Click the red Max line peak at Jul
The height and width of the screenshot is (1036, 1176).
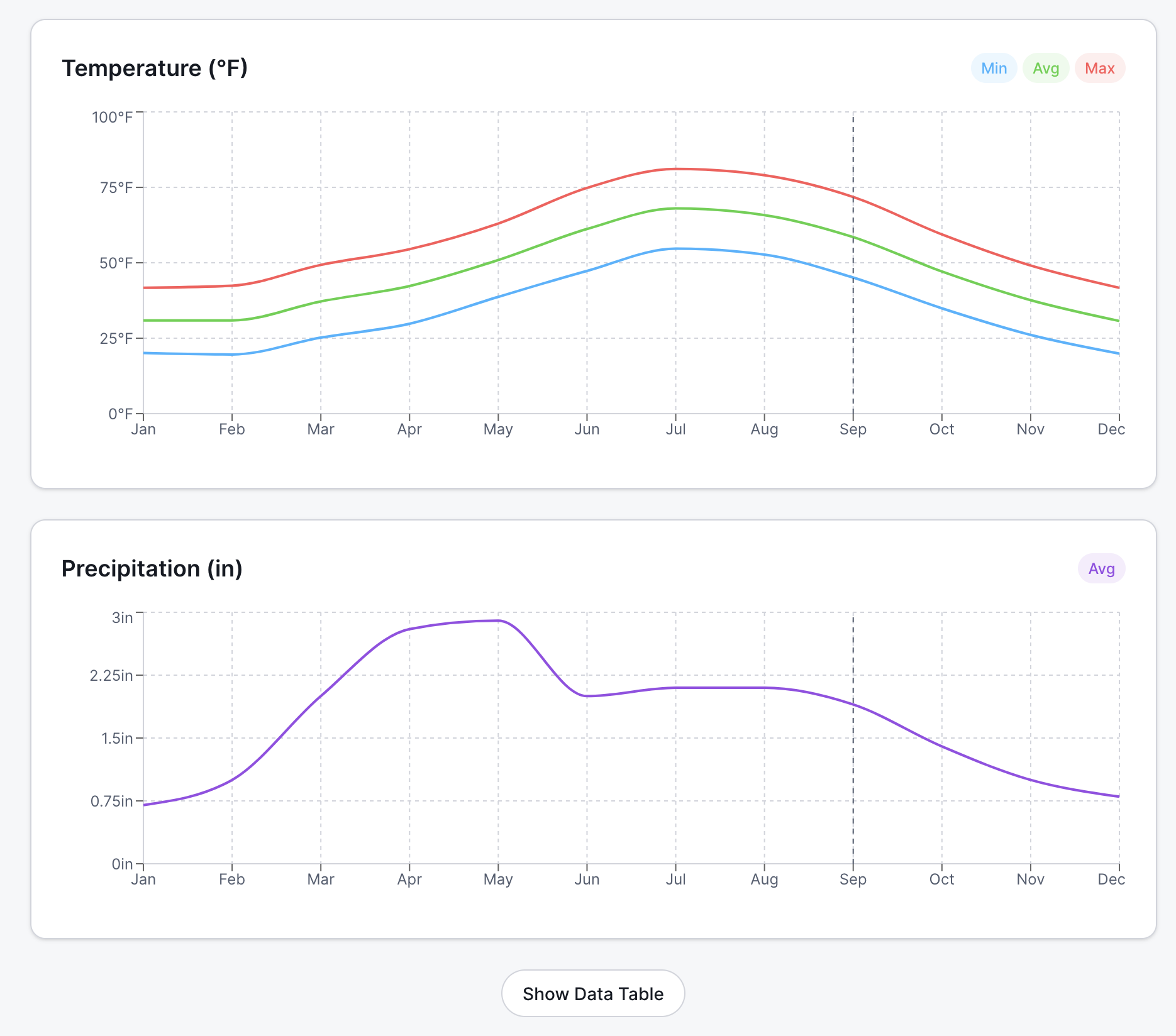pyautogui.click(x=676, y=169)
